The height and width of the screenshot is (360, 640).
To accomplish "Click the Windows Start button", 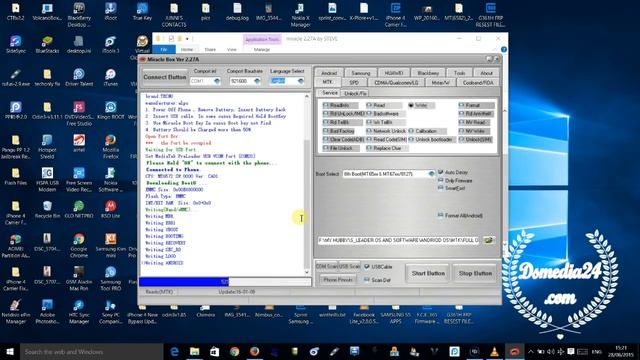I will (x=10, y=351).
